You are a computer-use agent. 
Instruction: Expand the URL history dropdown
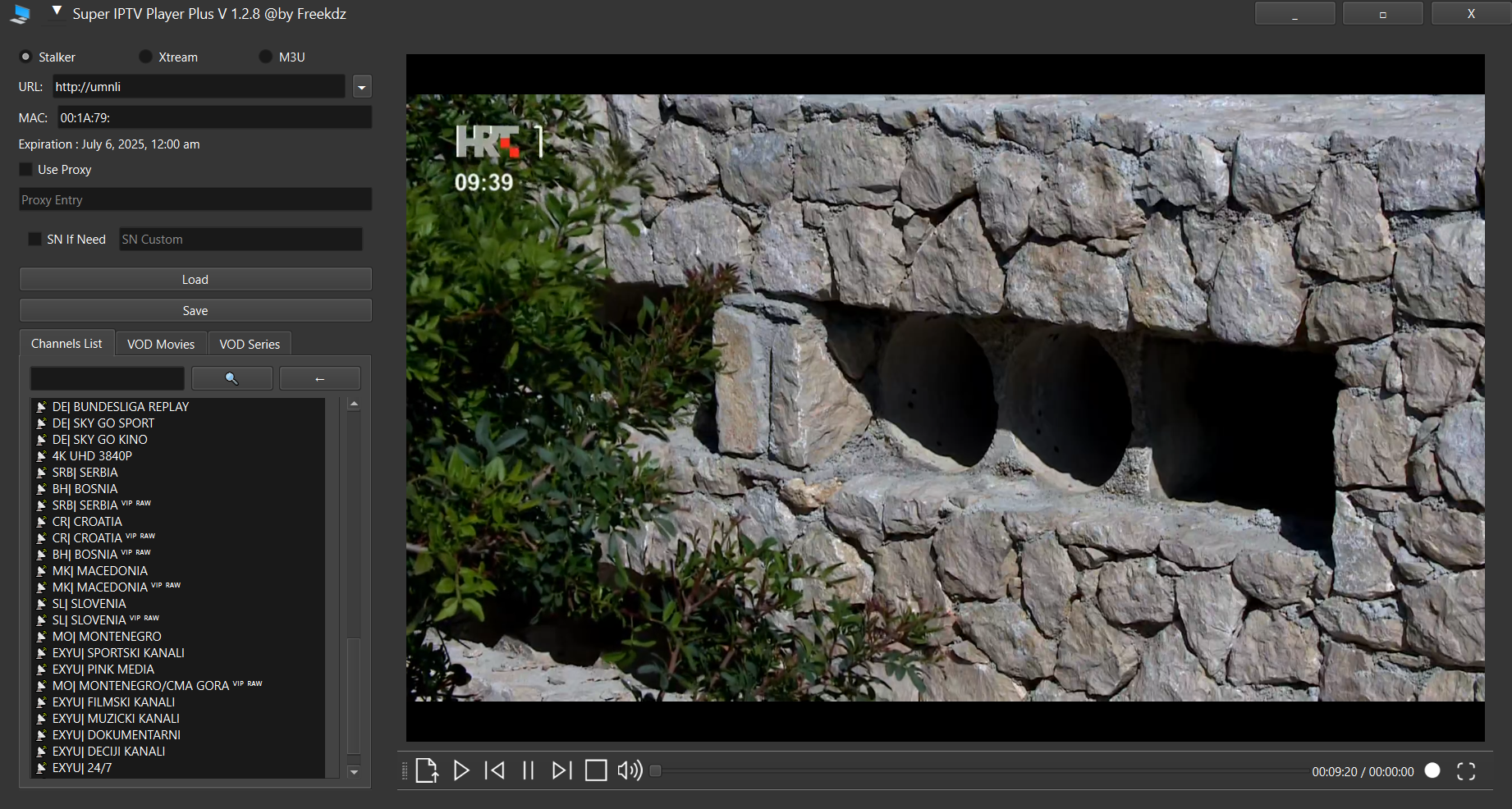coord(362,87)
